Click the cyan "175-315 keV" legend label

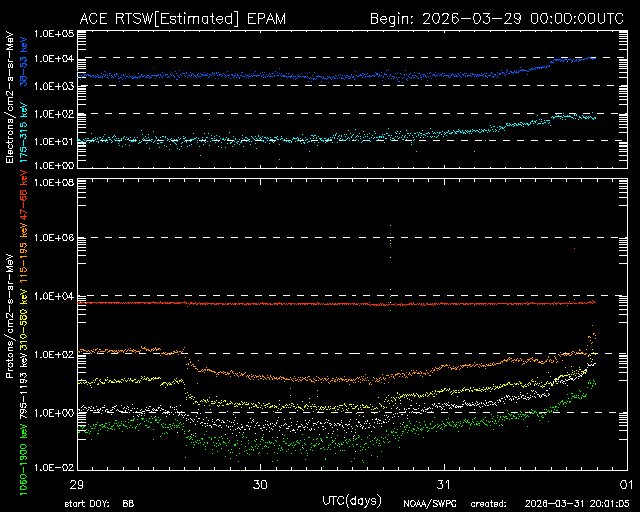24,133
